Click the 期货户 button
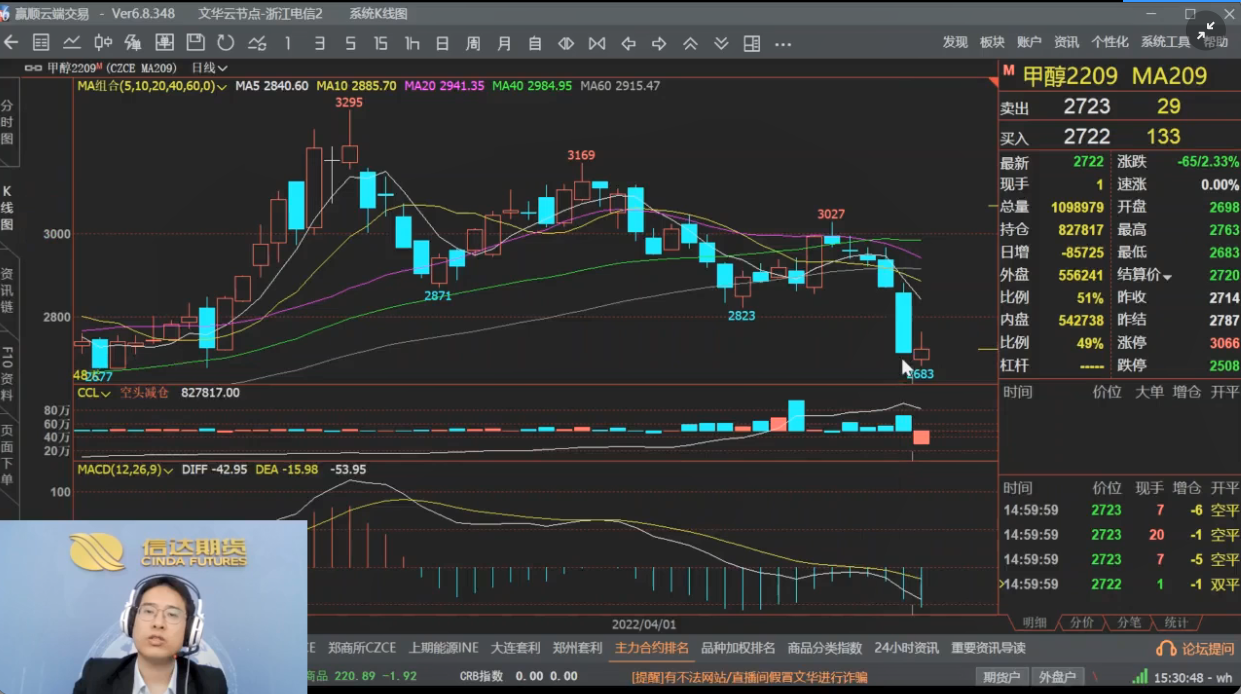Screen dimensions: 1241x694 tap(1000, 677)
